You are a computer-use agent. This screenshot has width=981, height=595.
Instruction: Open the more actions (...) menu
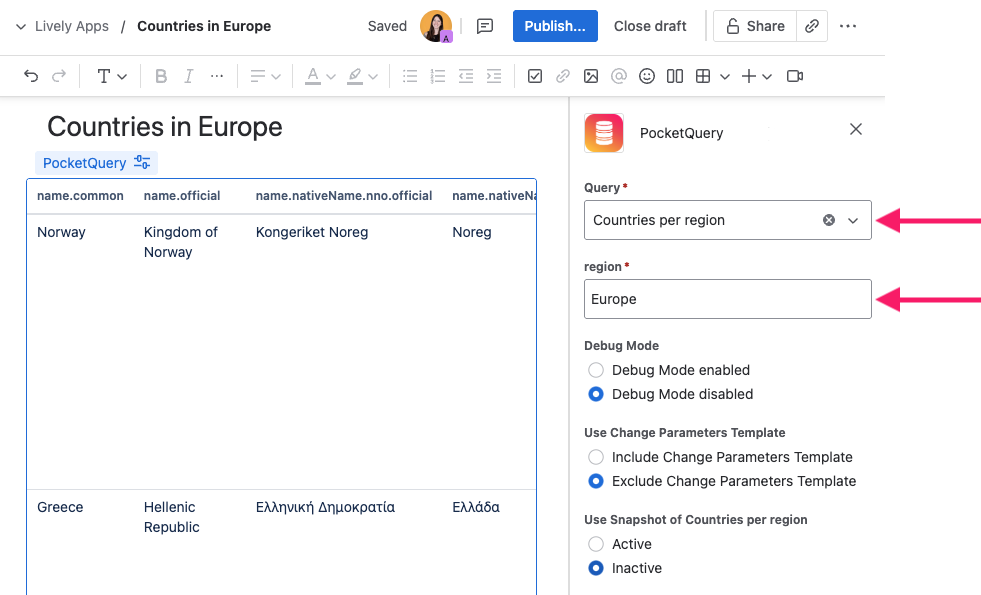(848, 26)
